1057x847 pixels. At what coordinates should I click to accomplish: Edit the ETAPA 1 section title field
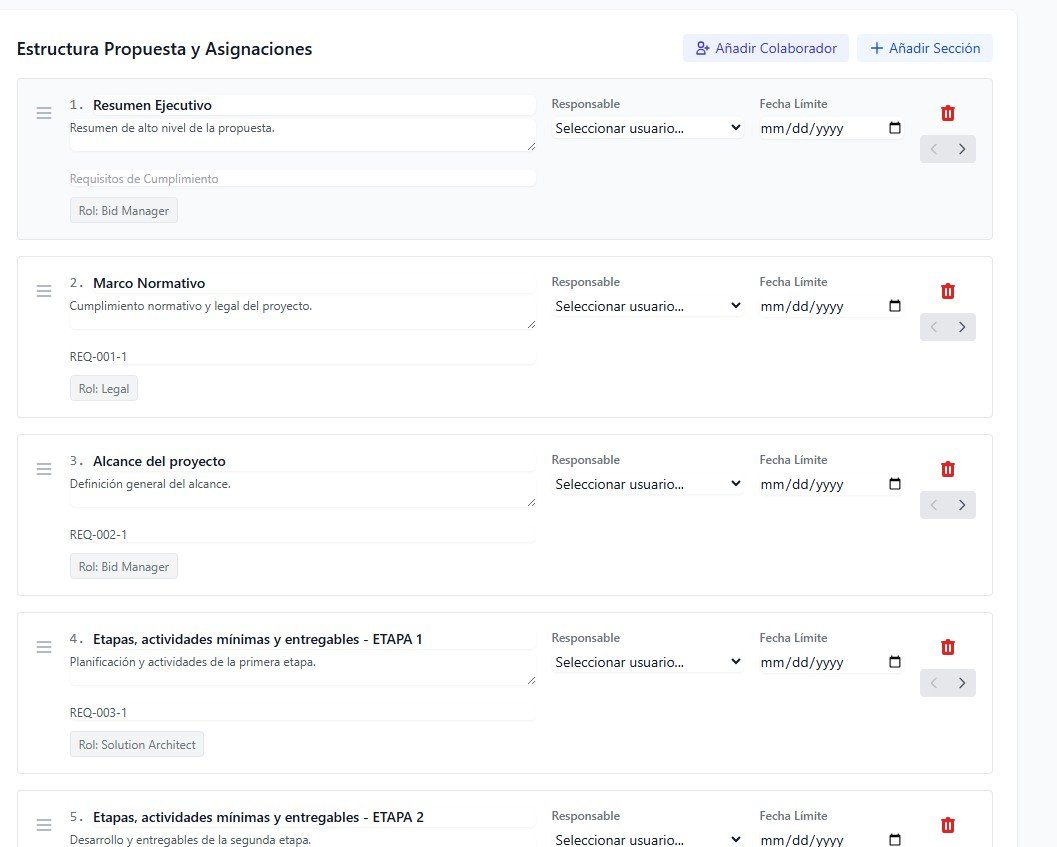point(313,639)
